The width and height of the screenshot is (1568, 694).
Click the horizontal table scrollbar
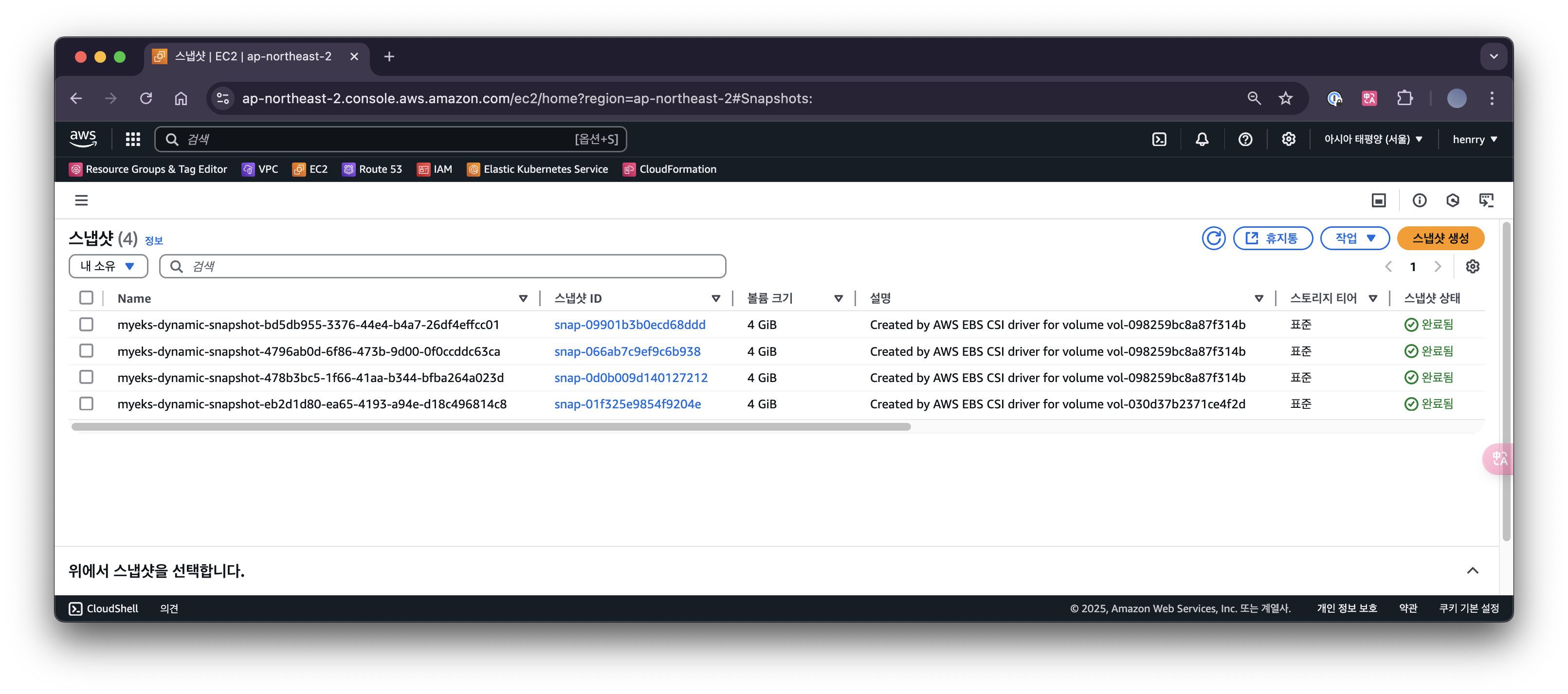(x=491, y=427)
